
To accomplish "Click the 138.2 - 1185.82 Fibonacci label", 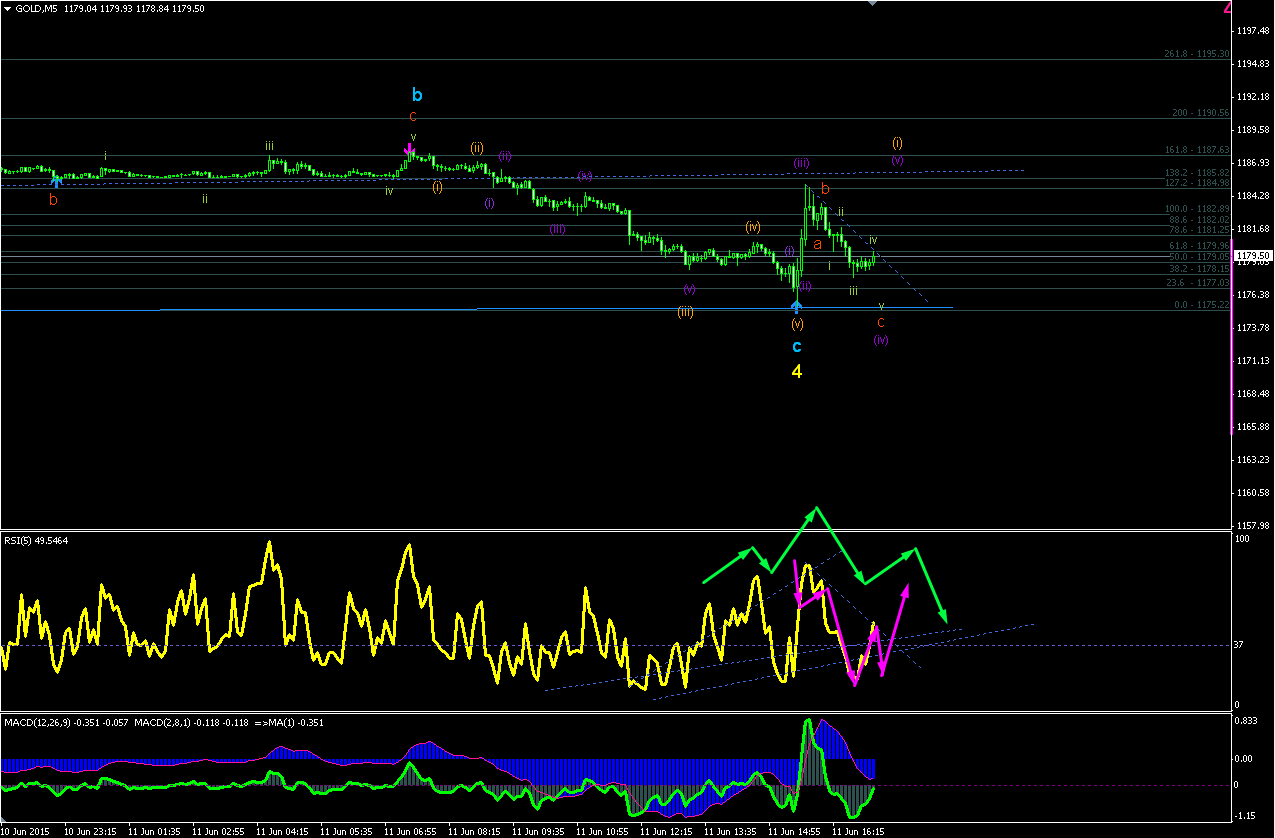I will tap(1198, 173).
